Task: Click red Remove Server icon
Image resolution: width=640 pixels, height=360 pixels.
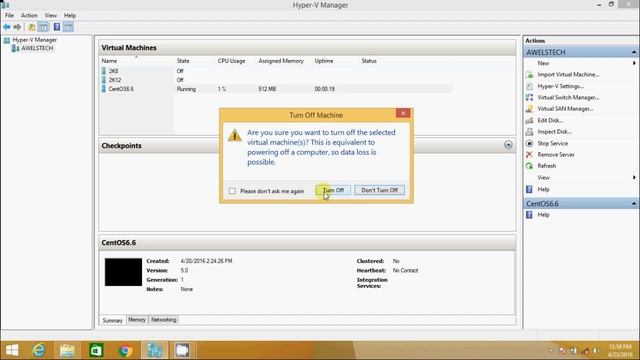Action: [x=529, y=155]
